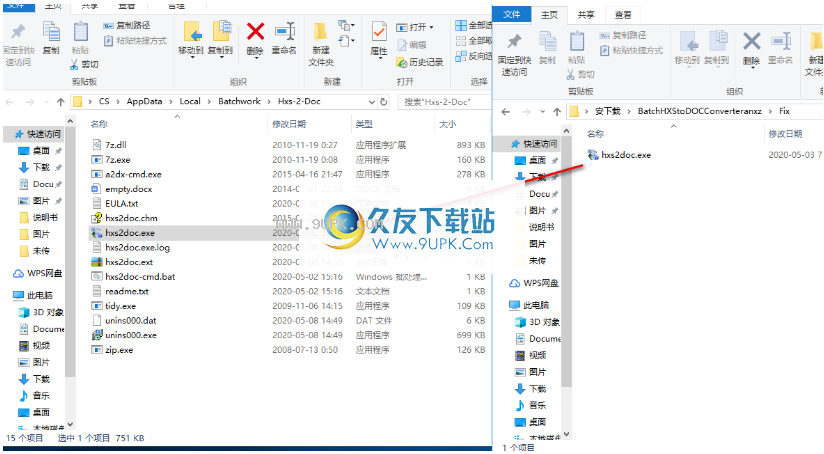Image resolution: width=824 pixels, height=454 pixels.
Task: Click Copy path in left window ribbon
Action: click(x=127, y=25)
